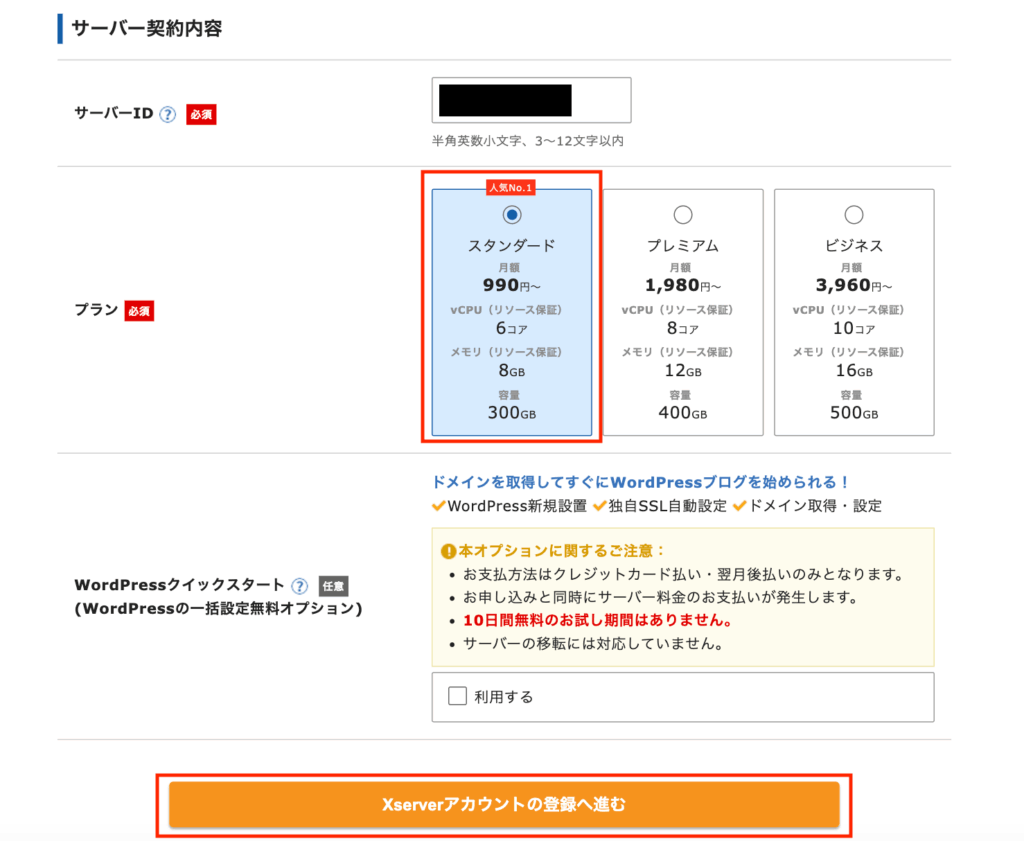Viewport: 1024px width, 841px height.
Task: Click help icon beside WordPressクイックスタート
Action: (299, 586)
